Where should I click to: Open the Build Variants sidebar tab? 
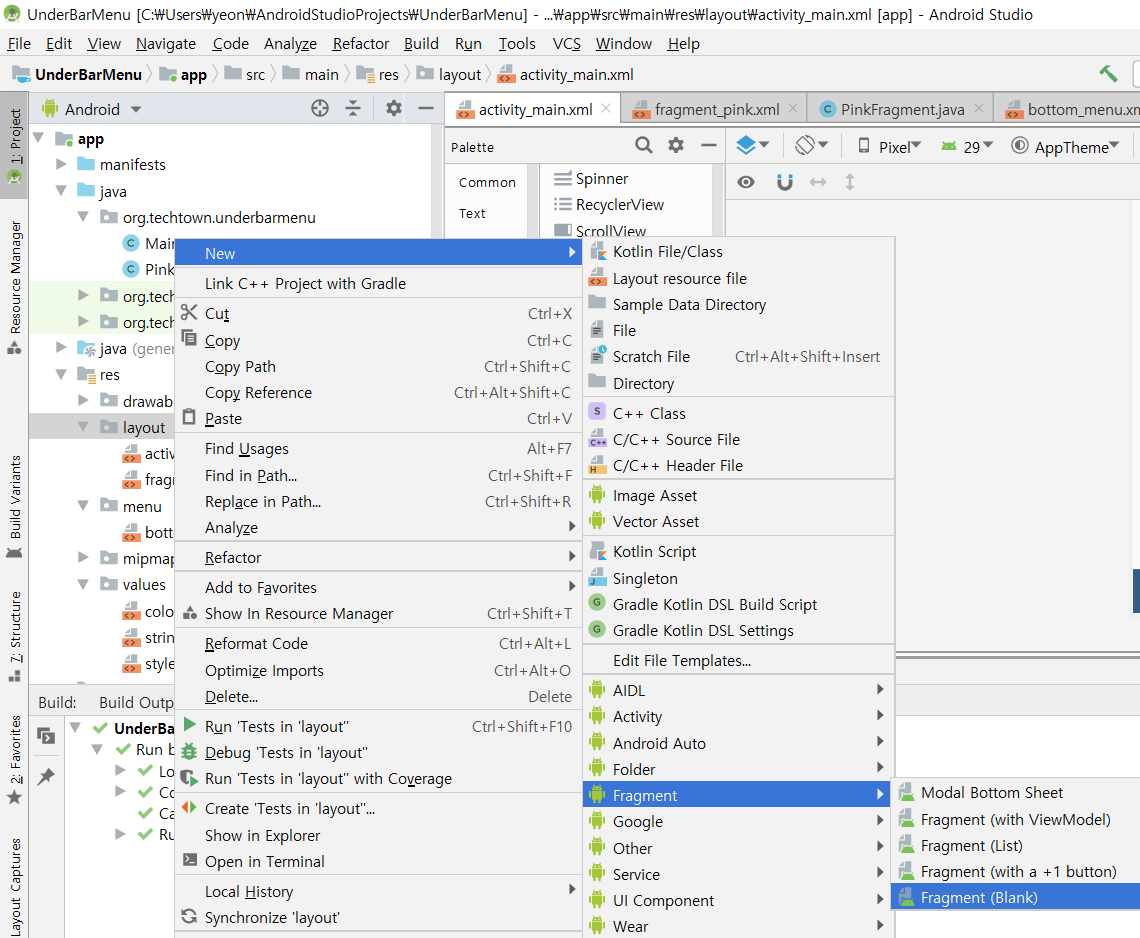(15, 506)
